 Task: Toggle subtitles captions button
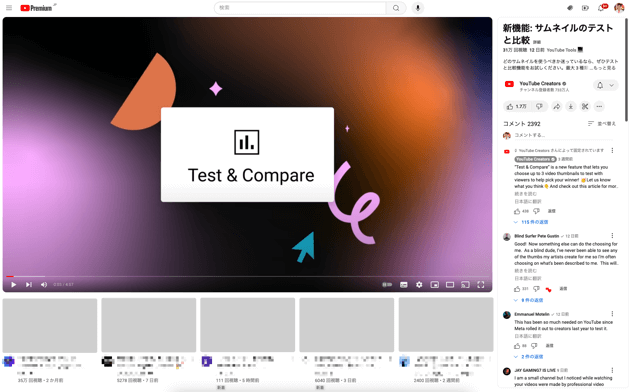click(404, 285)
